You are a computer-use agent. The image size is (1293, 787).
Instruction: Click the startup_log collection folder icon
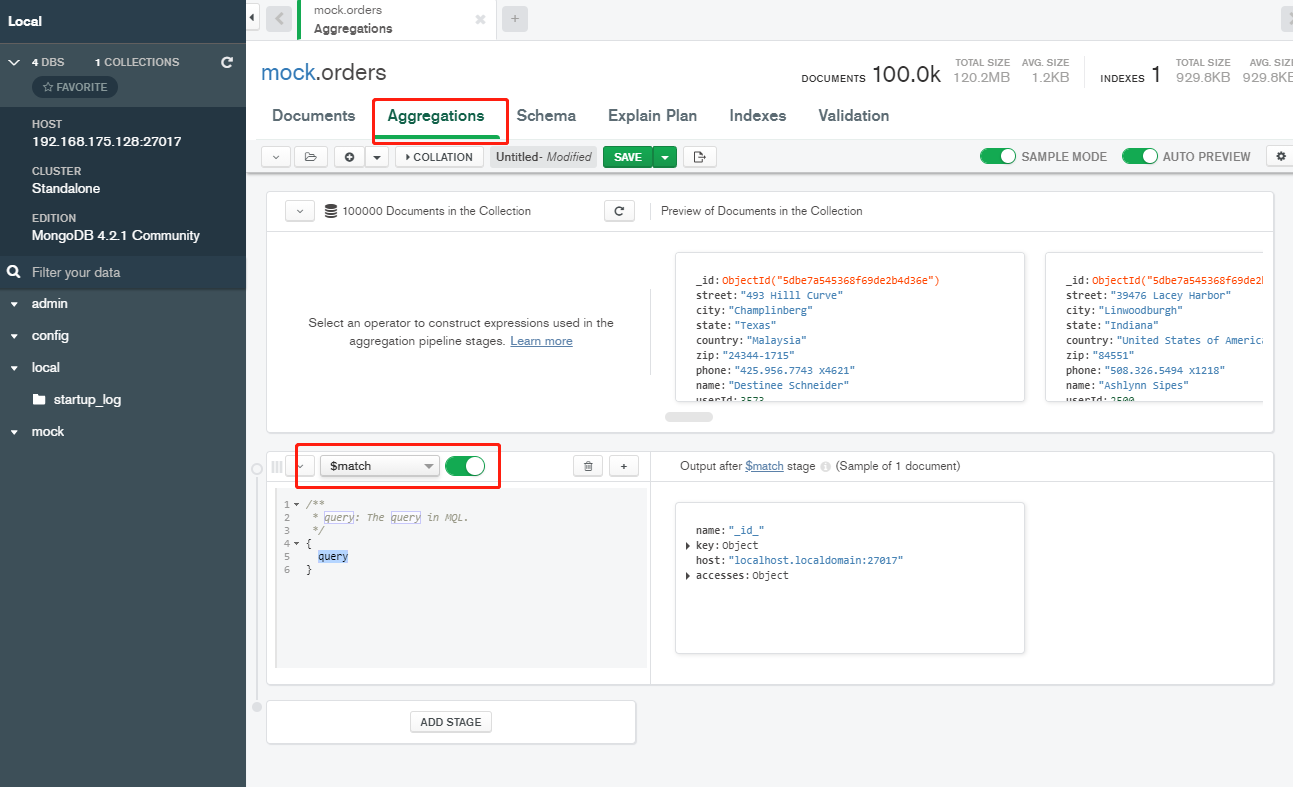click(39, 399)
